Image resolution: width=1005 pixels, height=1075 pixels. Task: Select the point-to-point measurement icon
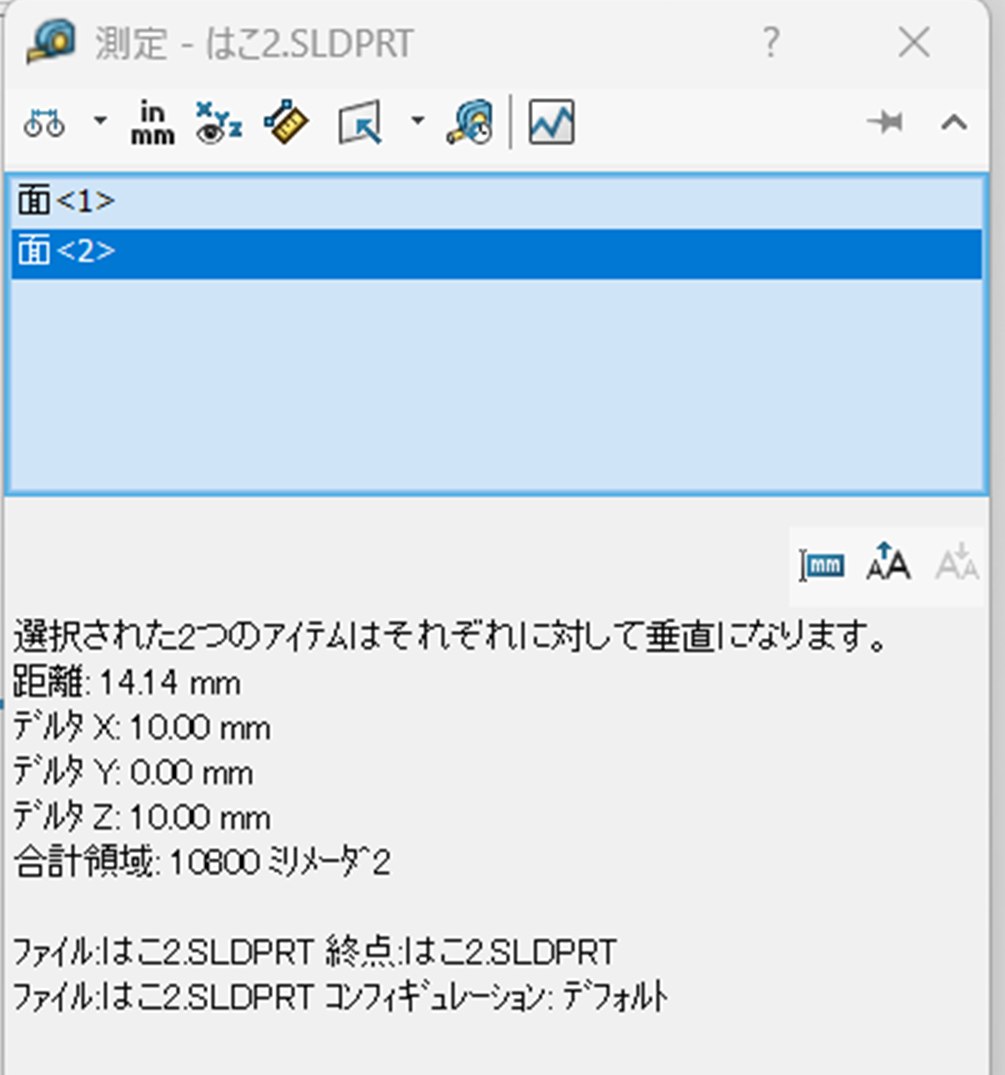coord(286,123)
